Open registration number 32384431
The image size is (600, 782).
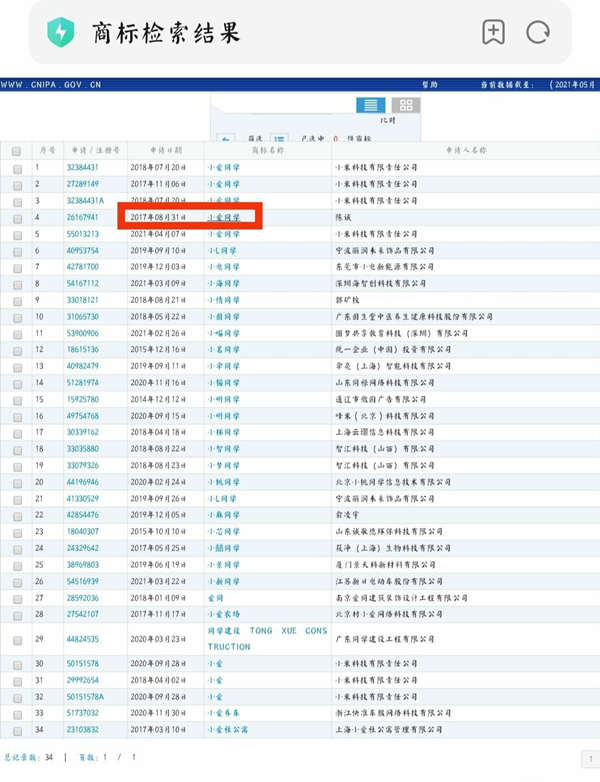(x=82, y=167)
